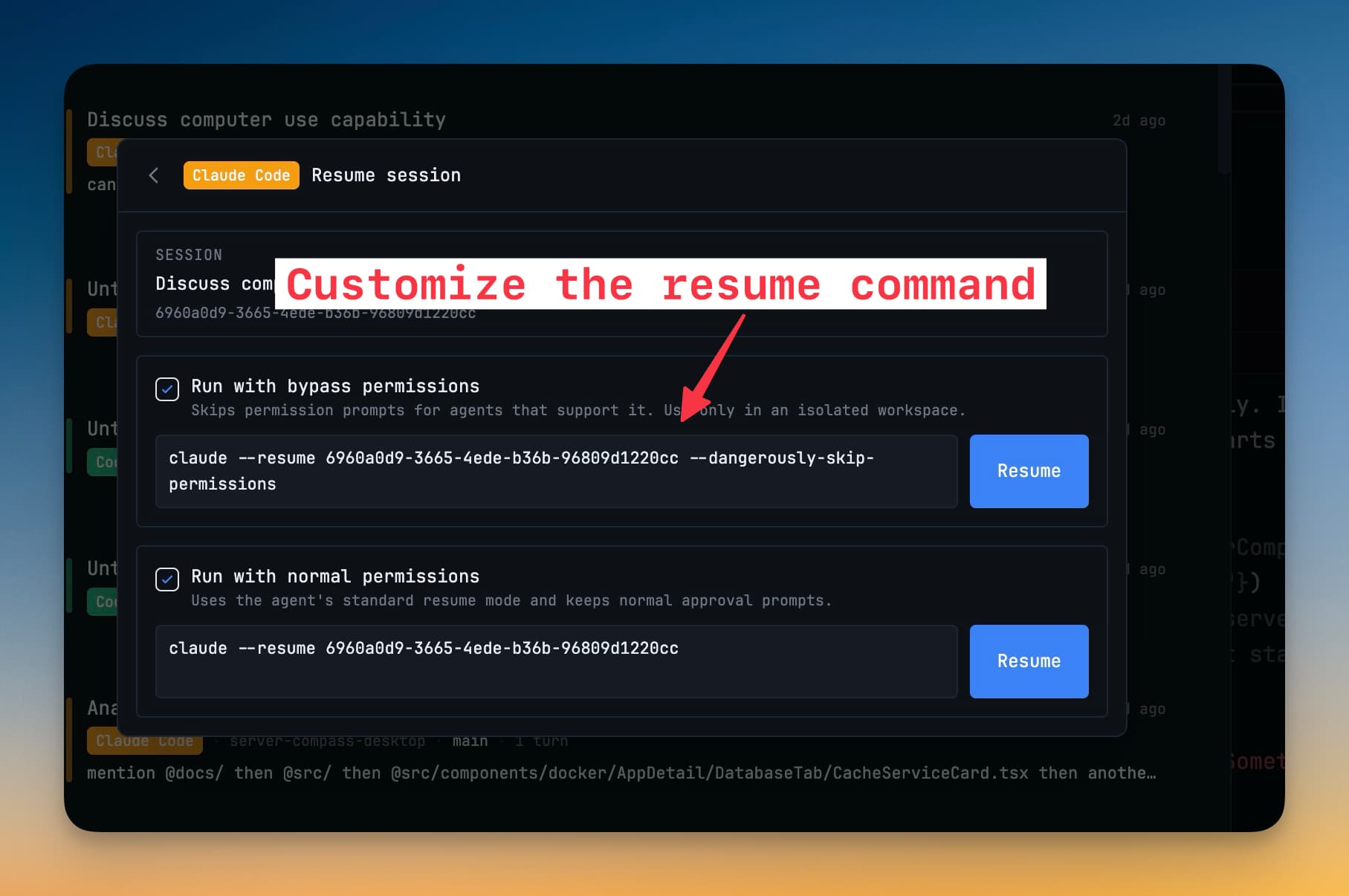1349x896 pixels.
Task: Go back using the chevron arrow
Action: 154,175
